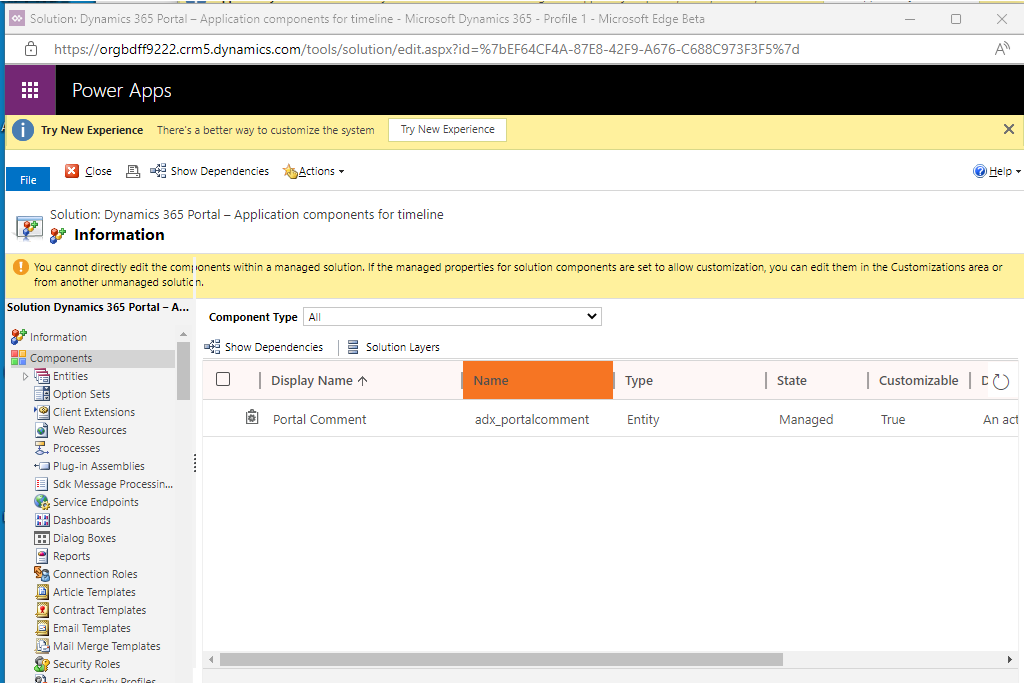The width and height of the screenshot is (1024, 683).
Task: Click the Service Endpoints icon
Action: coord(42,502)
